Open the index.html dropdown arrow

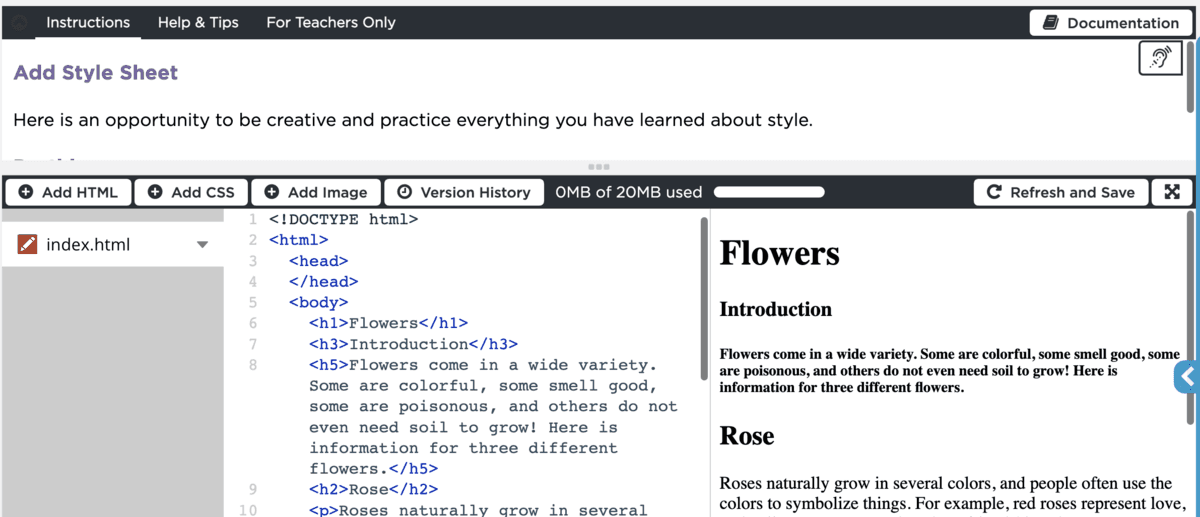(202, 245)
